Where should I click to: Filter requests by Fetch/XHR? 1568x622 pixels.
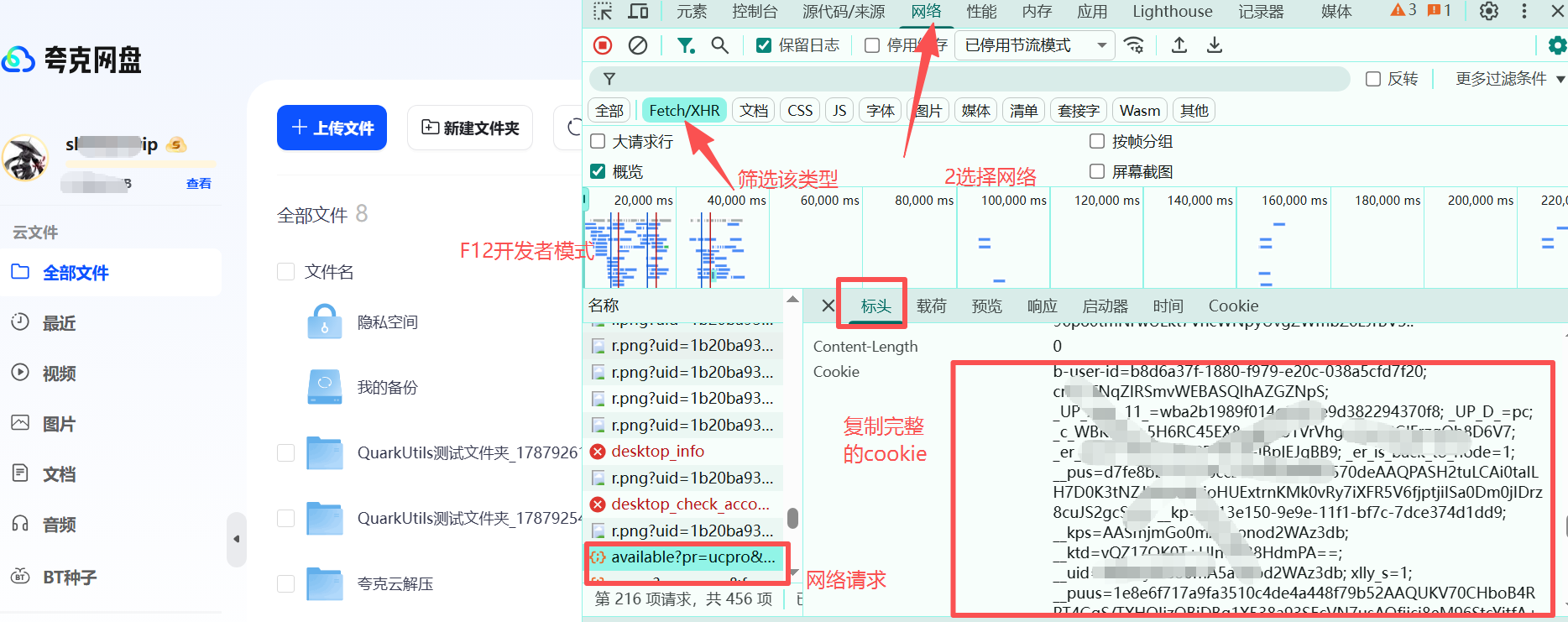point(684,111)
